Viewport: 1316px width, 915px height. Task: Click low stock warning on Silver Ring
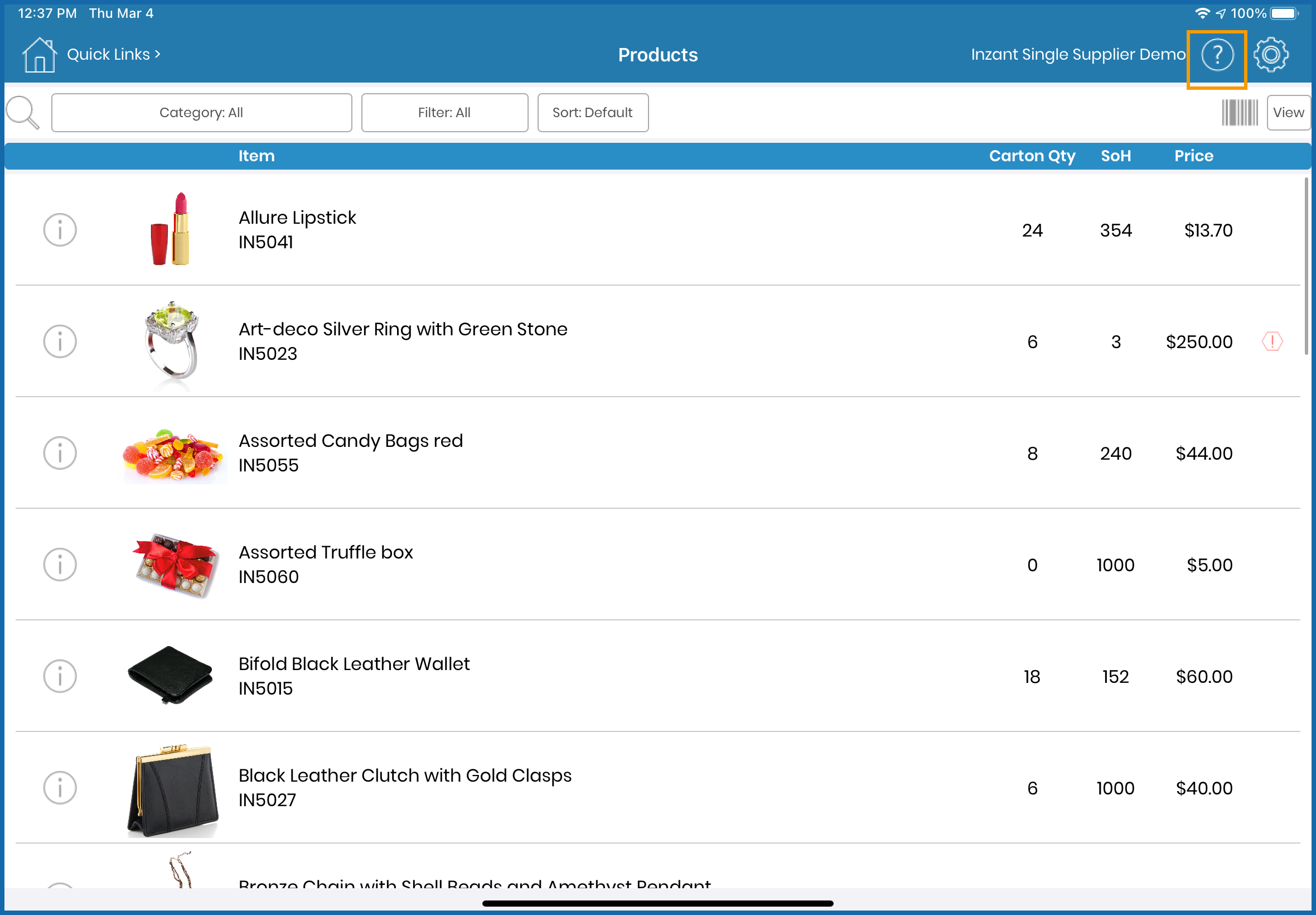pyautogui.click(x=1271, y=341)
